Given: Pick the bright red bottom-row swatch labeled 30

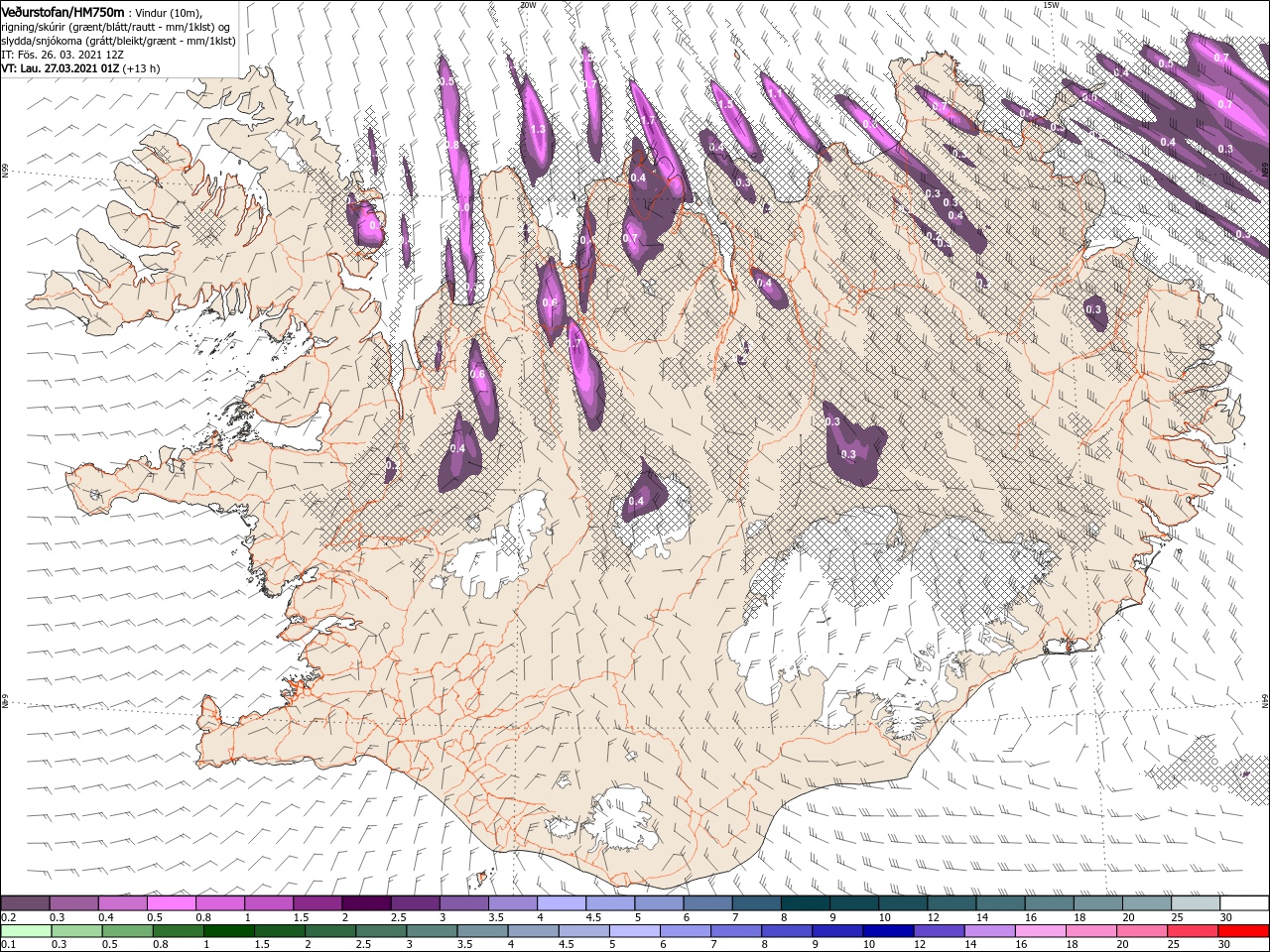Looking at the screenshot, I should (x=1243, y=931).
